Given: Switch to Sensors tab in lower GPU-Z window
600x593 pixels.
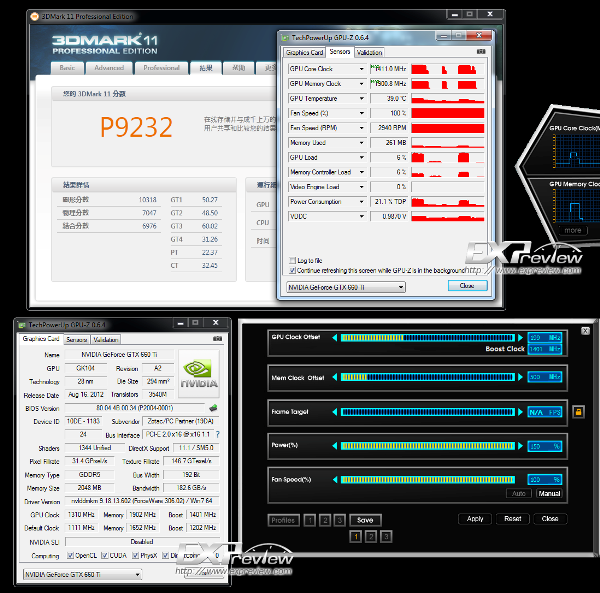Looking at the screenshot, I should 77,340.
